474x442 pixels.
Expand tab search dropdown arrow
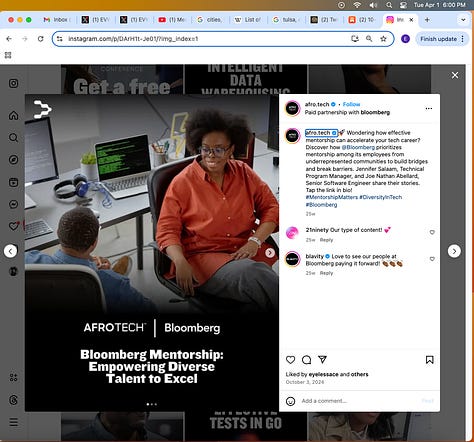463,20
